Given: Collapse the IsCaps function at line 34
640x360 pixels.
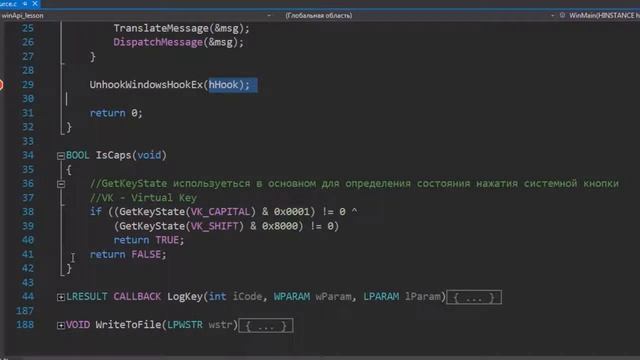Looking at the screenshot, I should [x=61, y=156].
